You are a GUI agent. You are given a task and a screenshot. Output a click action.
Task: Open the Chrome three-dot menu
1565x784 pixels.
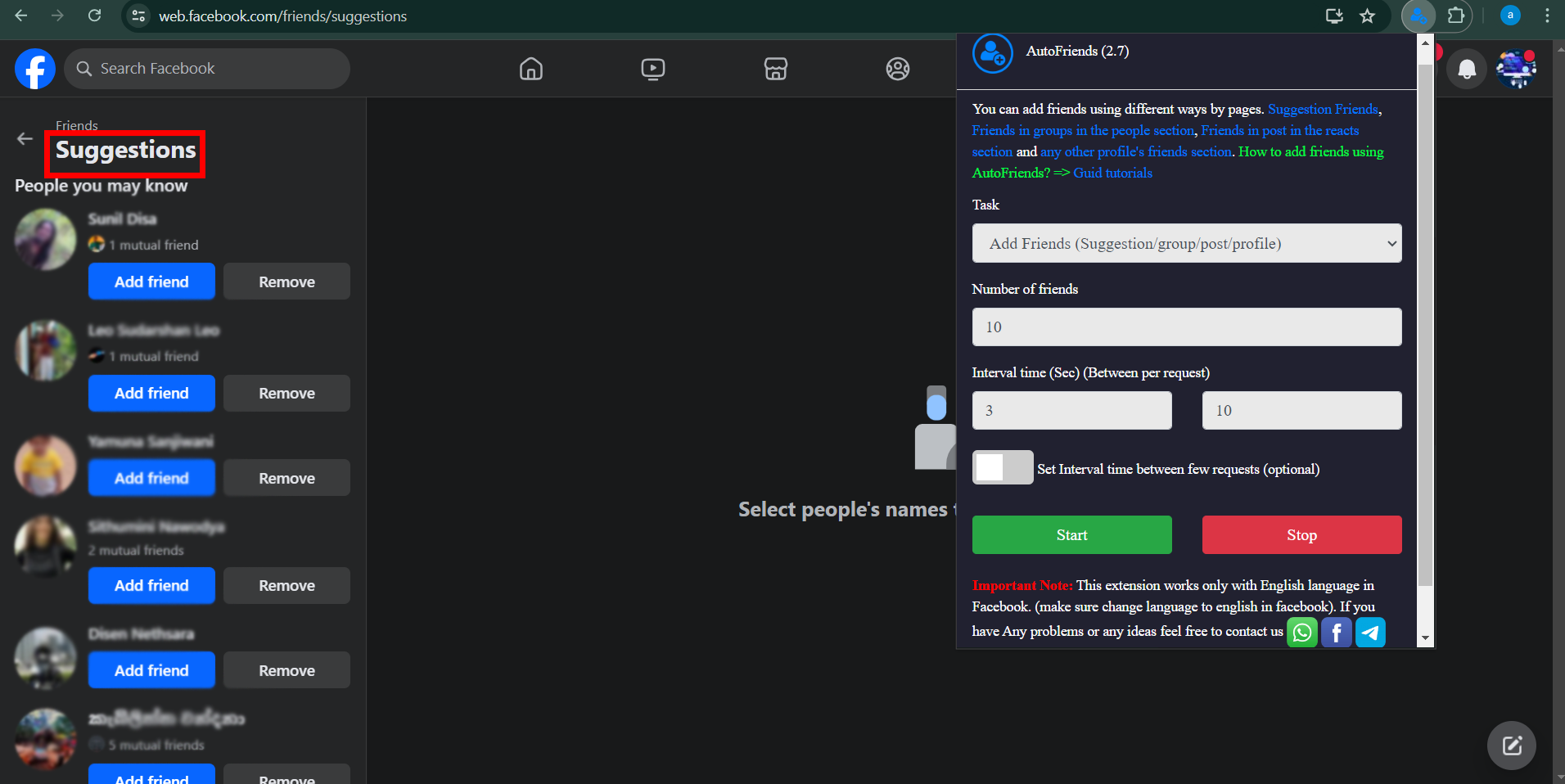coord(1547,16)
